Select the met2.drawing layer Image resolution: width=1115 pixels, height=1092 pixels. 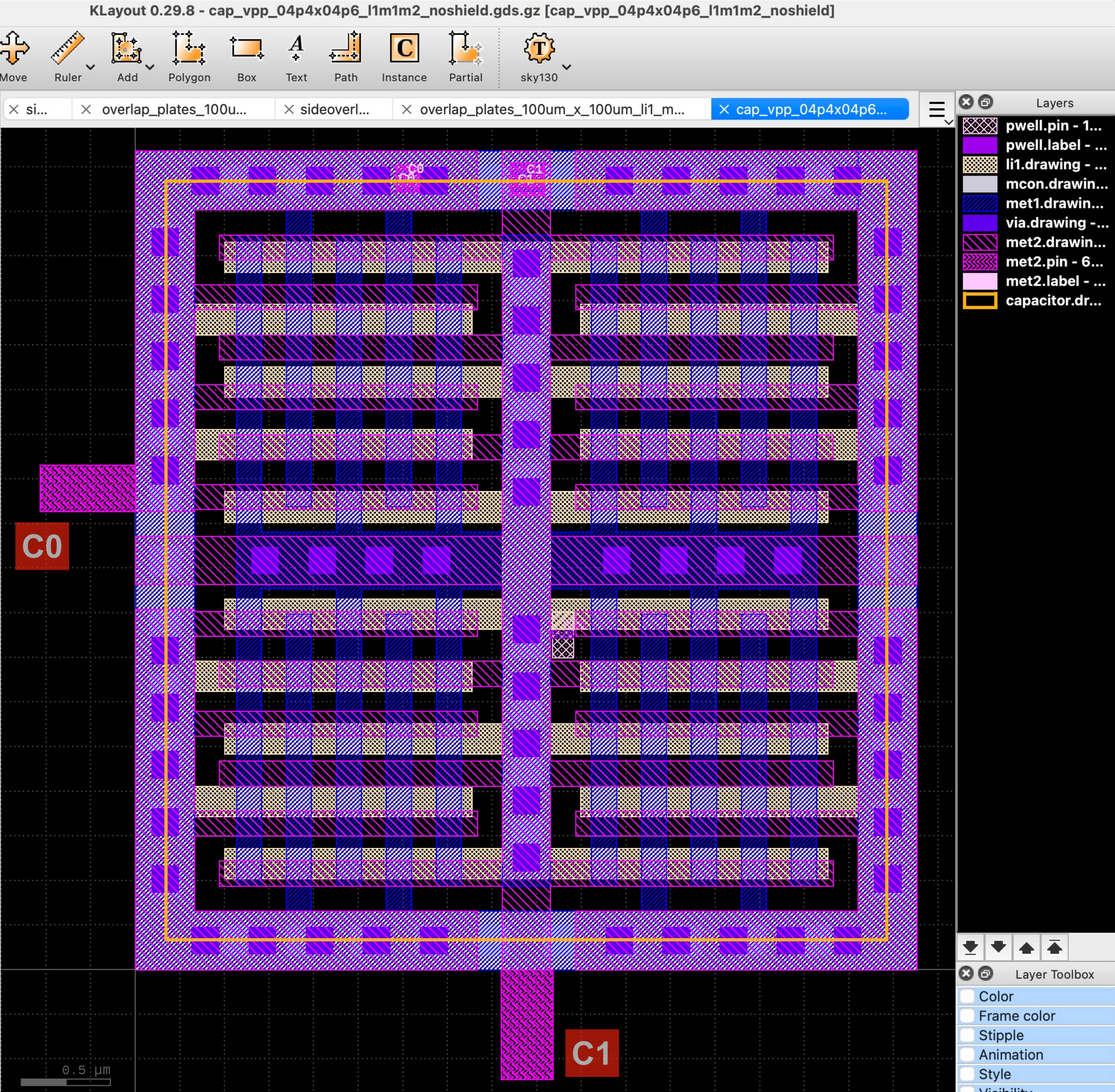(x=1036, y=242)
